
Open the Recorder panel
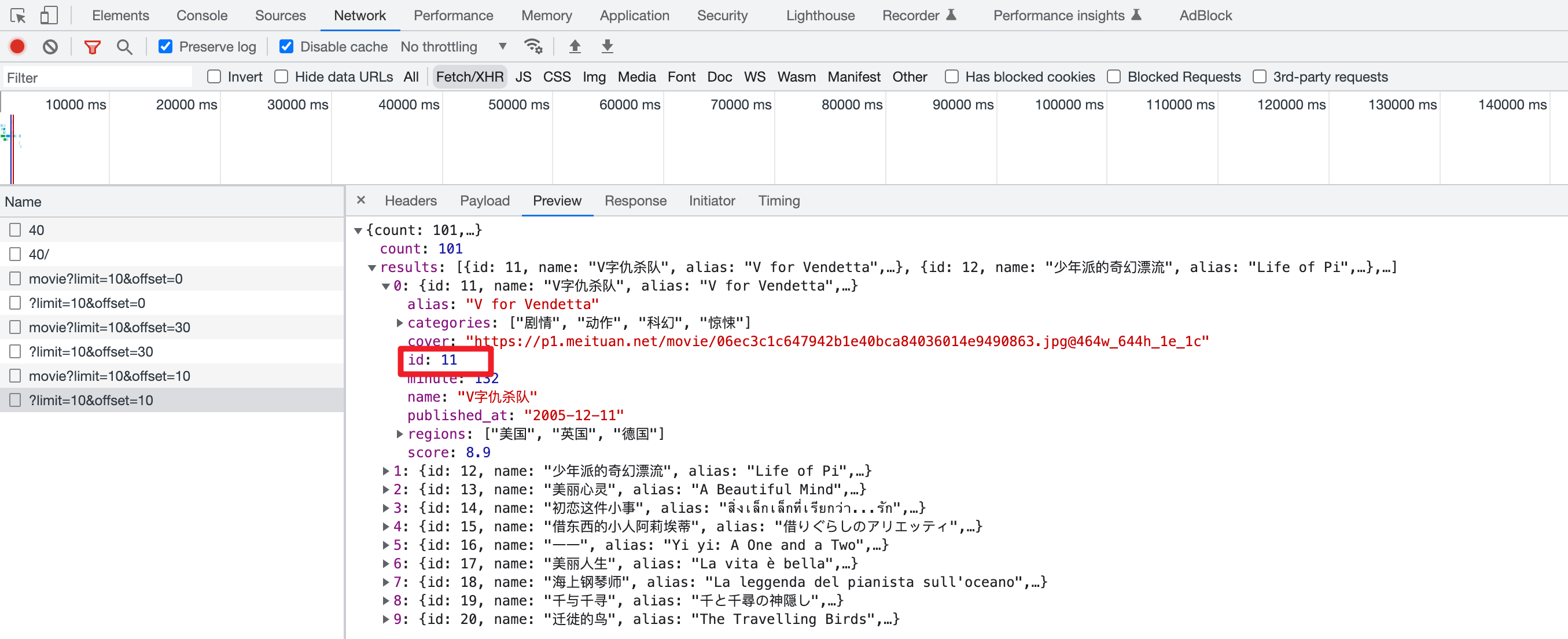pos(919,16)
